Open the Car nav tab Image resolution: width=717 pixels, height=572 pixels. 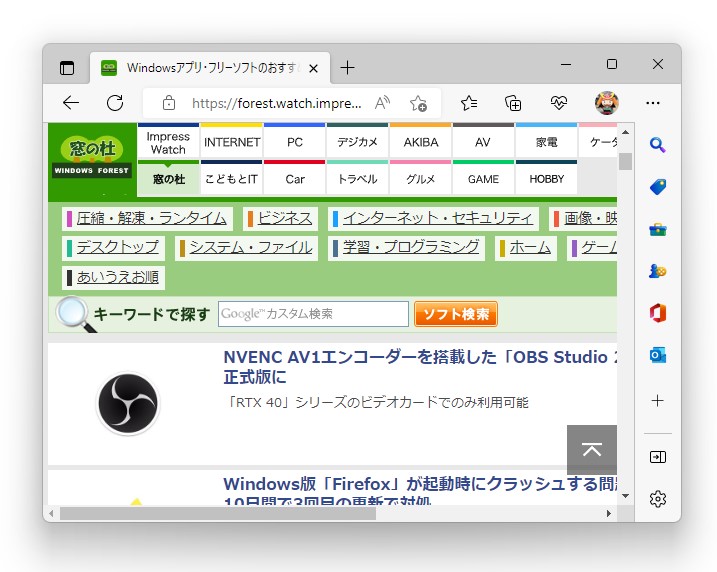tap(295, 179)
